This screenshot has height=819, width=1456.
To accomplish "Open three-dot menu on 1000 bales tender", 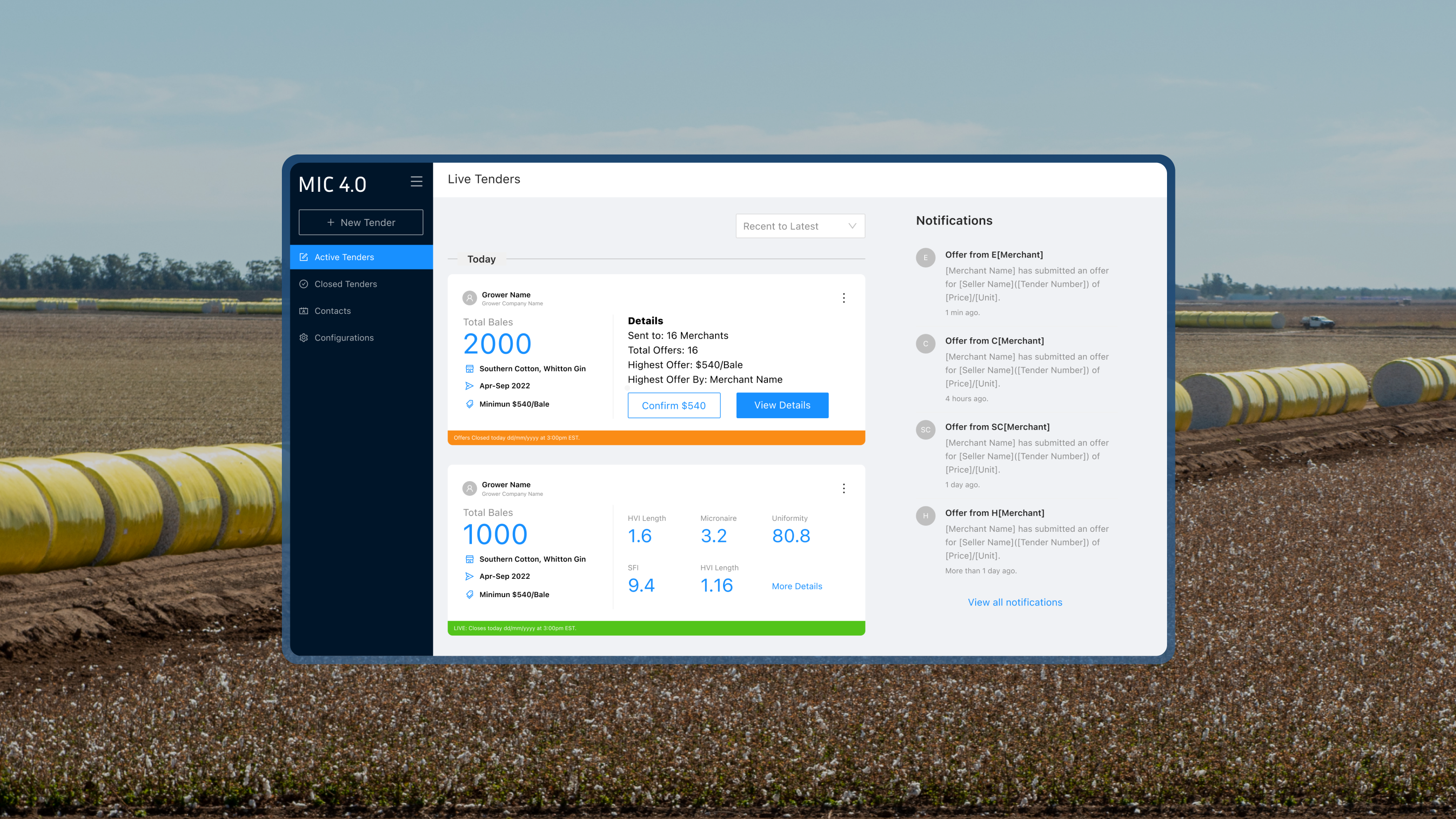I will pyautogui.click(x=844, y=488).
